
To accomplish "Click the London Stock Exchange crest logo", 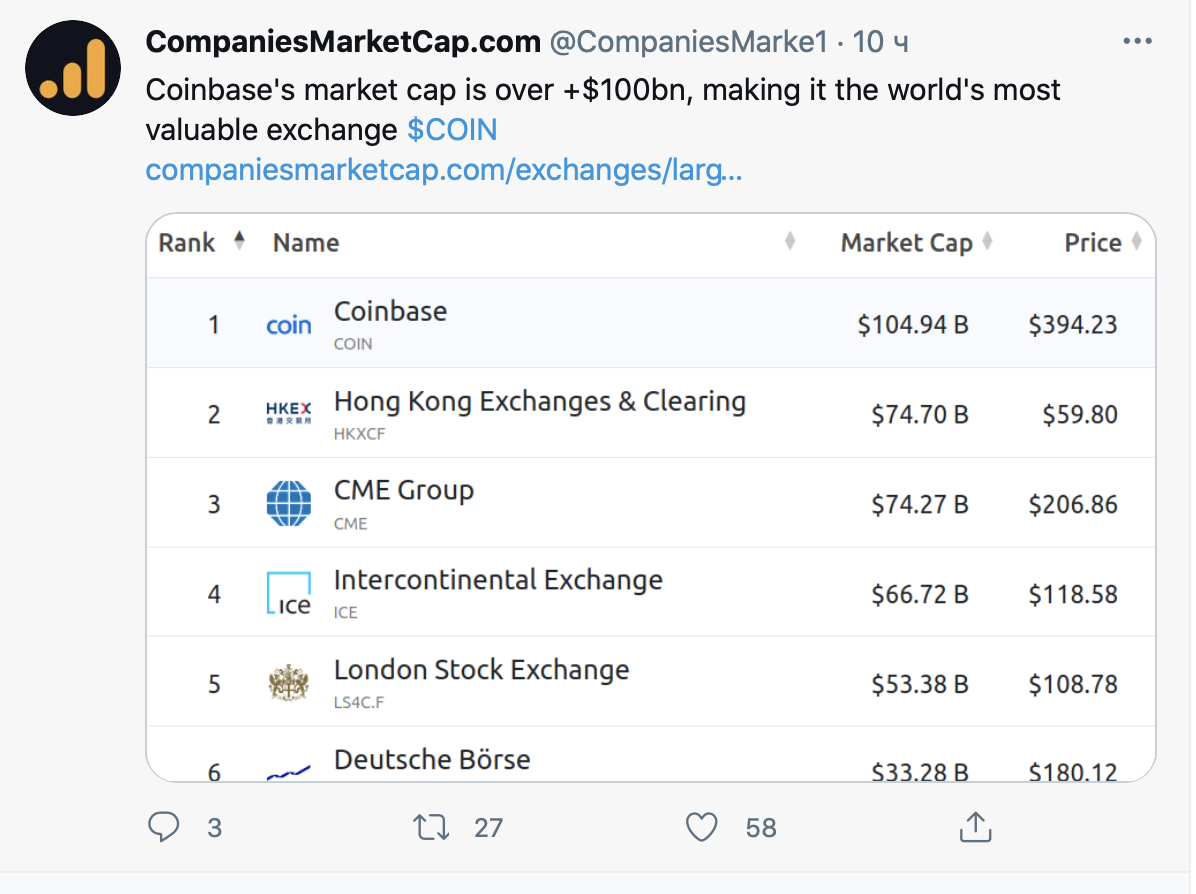I will 289,684.
